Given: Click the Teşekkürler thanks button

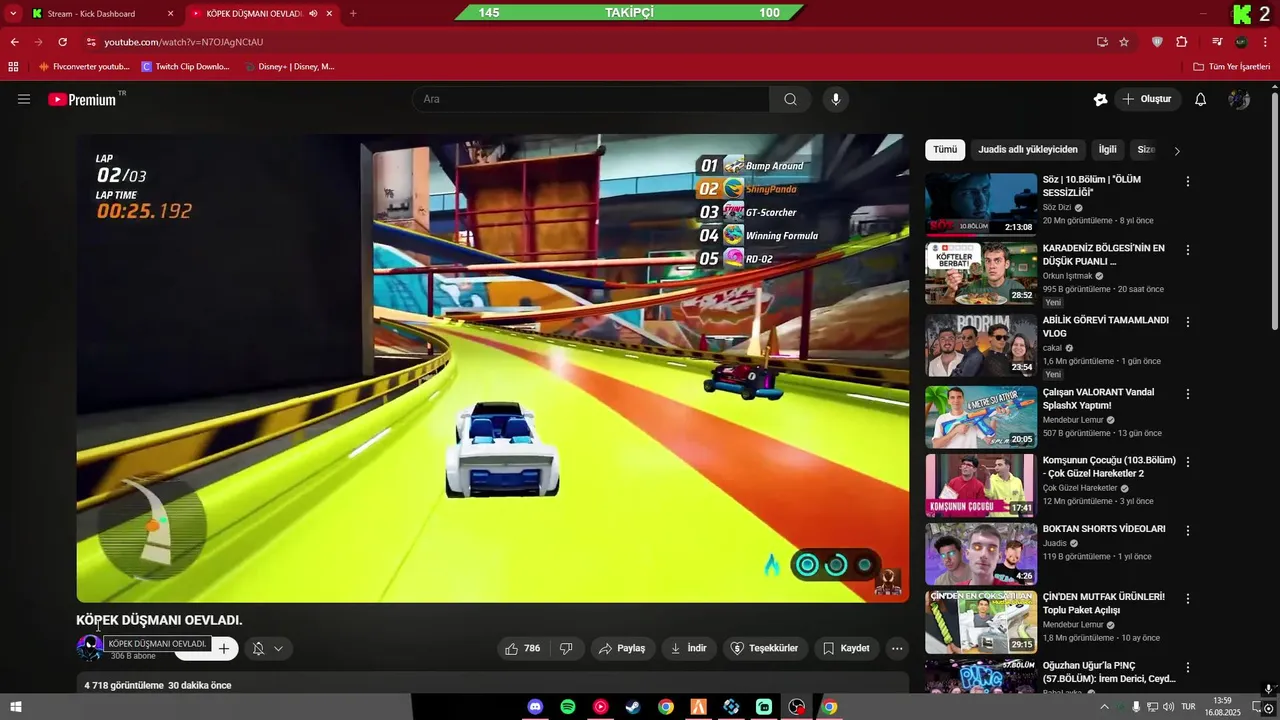Looking at the screenshot, I should (x=765, y=648).
